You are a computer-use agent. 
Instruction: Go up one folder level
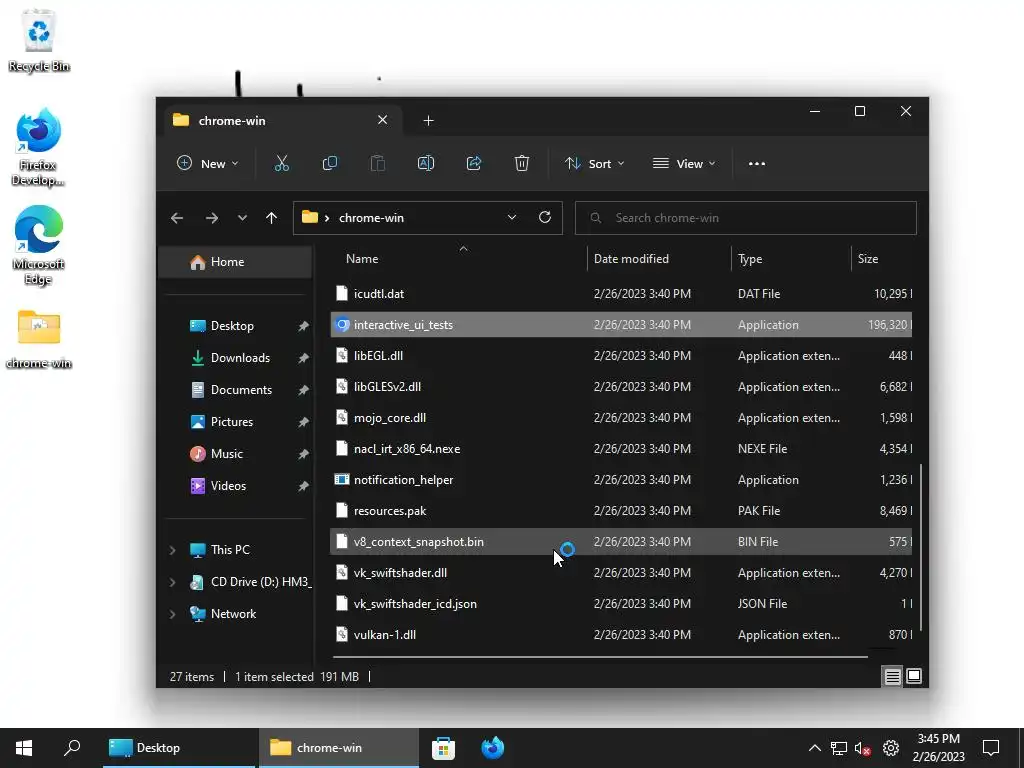coord(271,218)
